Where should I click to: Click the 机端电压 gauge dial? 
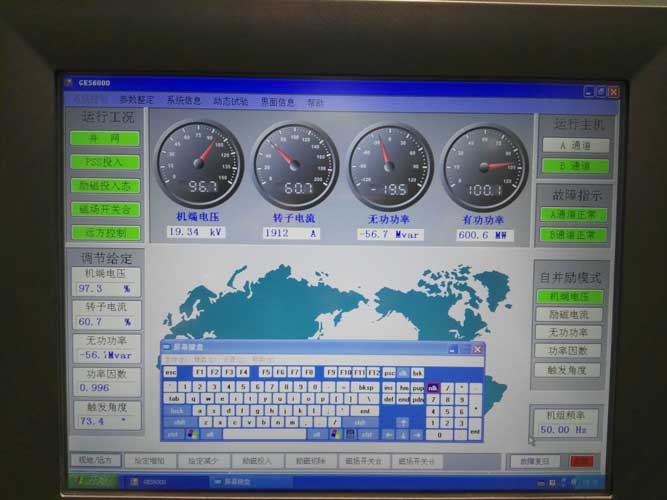pyautogui.click(x=199, y=164)
